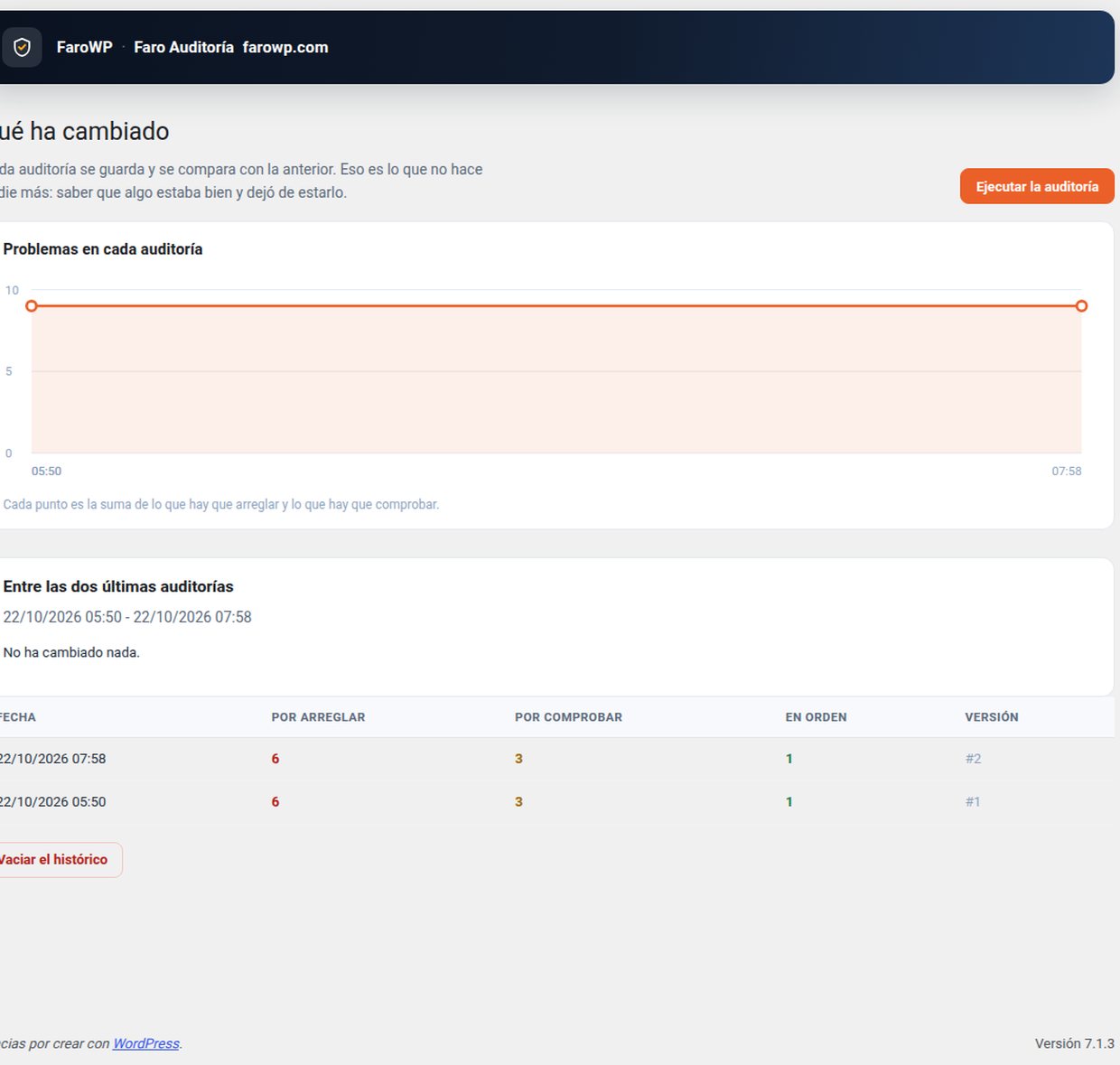Click En orden value 1 in 07:58 row
The width and height of the screenshot is (1120, 1065).
click(x=789, y=759)
